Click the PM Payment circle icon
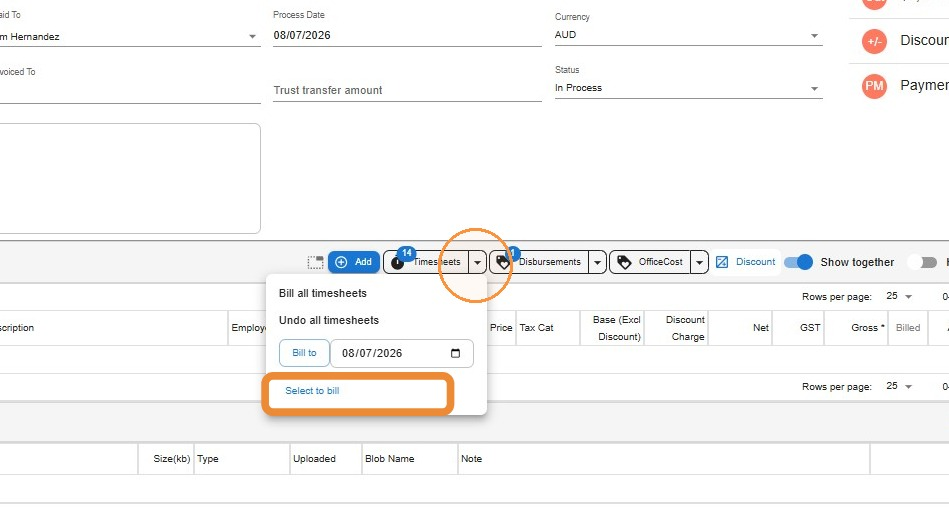The image size is (949, 529). click(874, 86)
